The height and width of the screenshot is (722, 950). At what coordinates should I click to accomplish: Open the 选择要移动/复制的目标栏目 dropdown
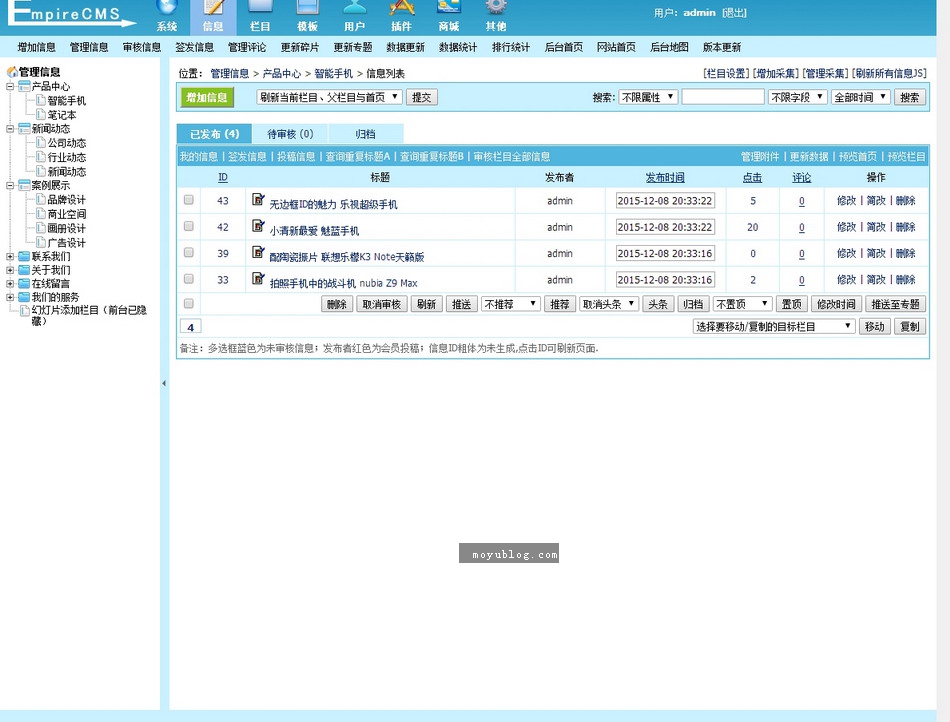774,326
